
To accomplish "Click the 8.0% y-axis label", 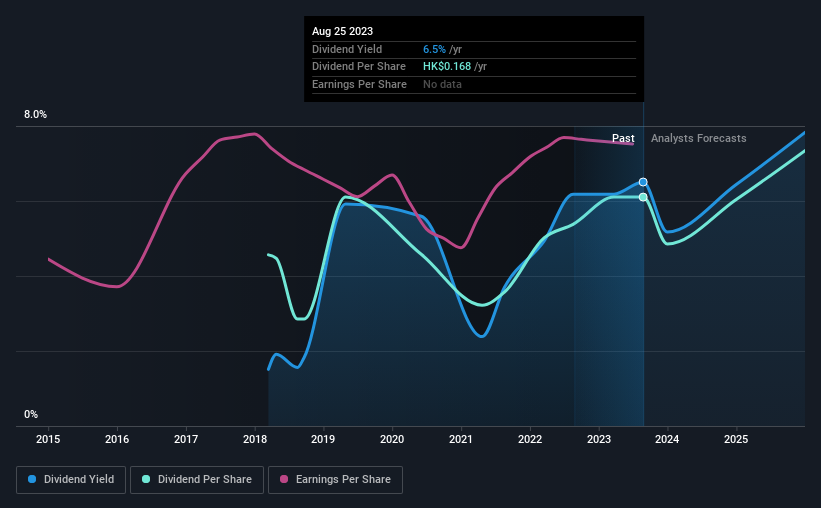I will point(35,115).
